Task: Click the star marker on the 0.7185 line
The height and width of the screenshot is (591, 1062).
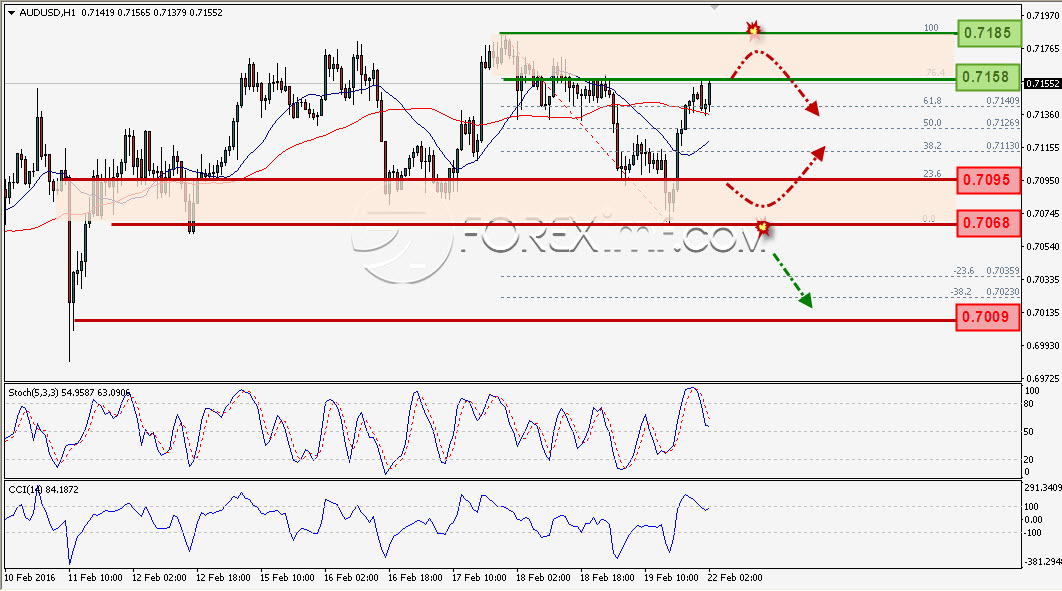Action: point(752,29)
